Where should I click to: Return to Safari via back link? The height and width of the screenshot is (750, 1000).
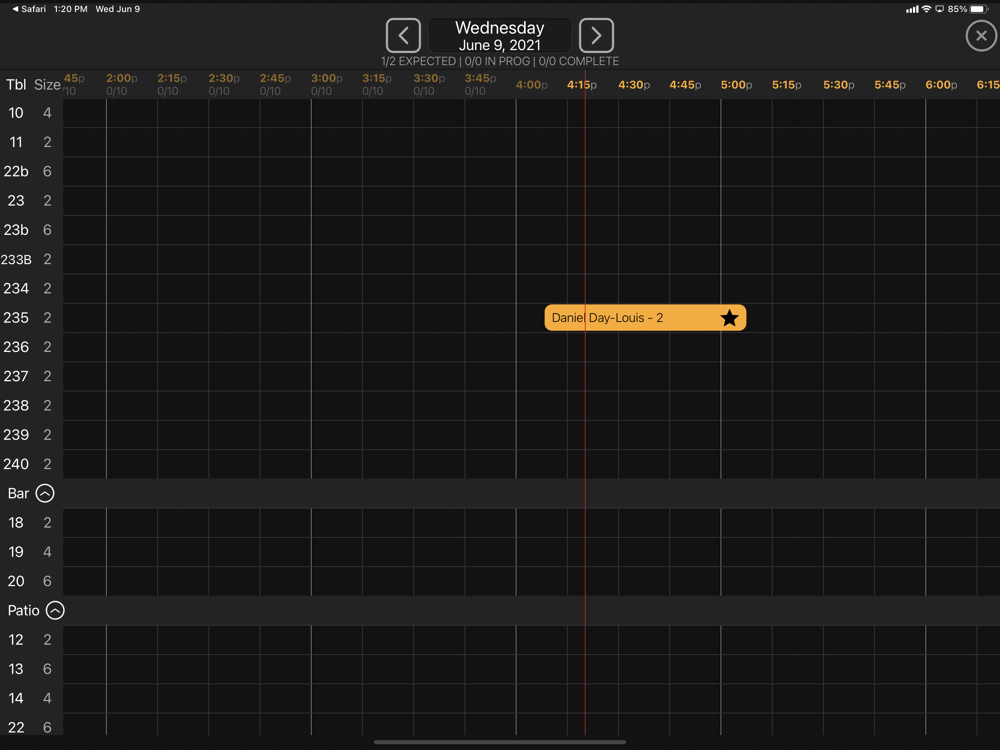29,9
